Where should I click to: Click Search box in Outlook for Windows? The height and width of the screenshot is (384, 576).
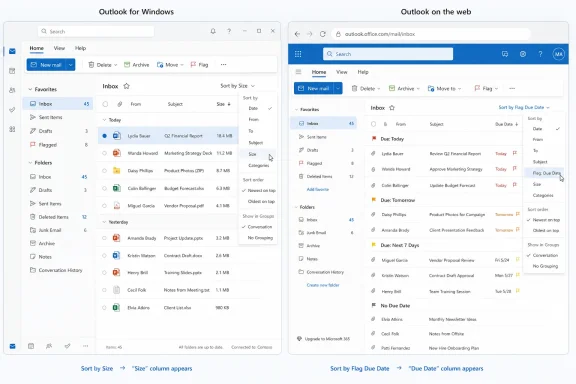tap(96, 31)
